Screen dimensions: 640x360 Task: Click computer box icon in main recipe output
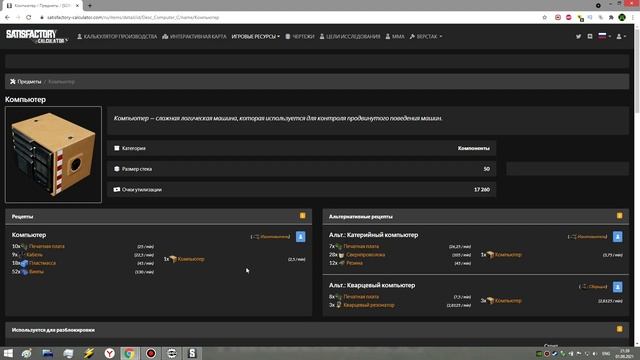click(x=173, y=259)
